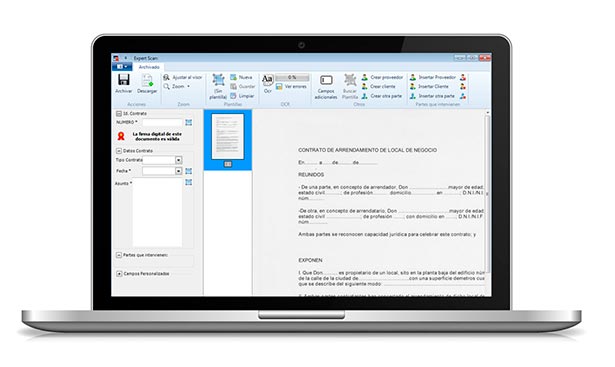
Task: Open the Fecha date dropdown arrow
Action: click(x=178, y=171)
